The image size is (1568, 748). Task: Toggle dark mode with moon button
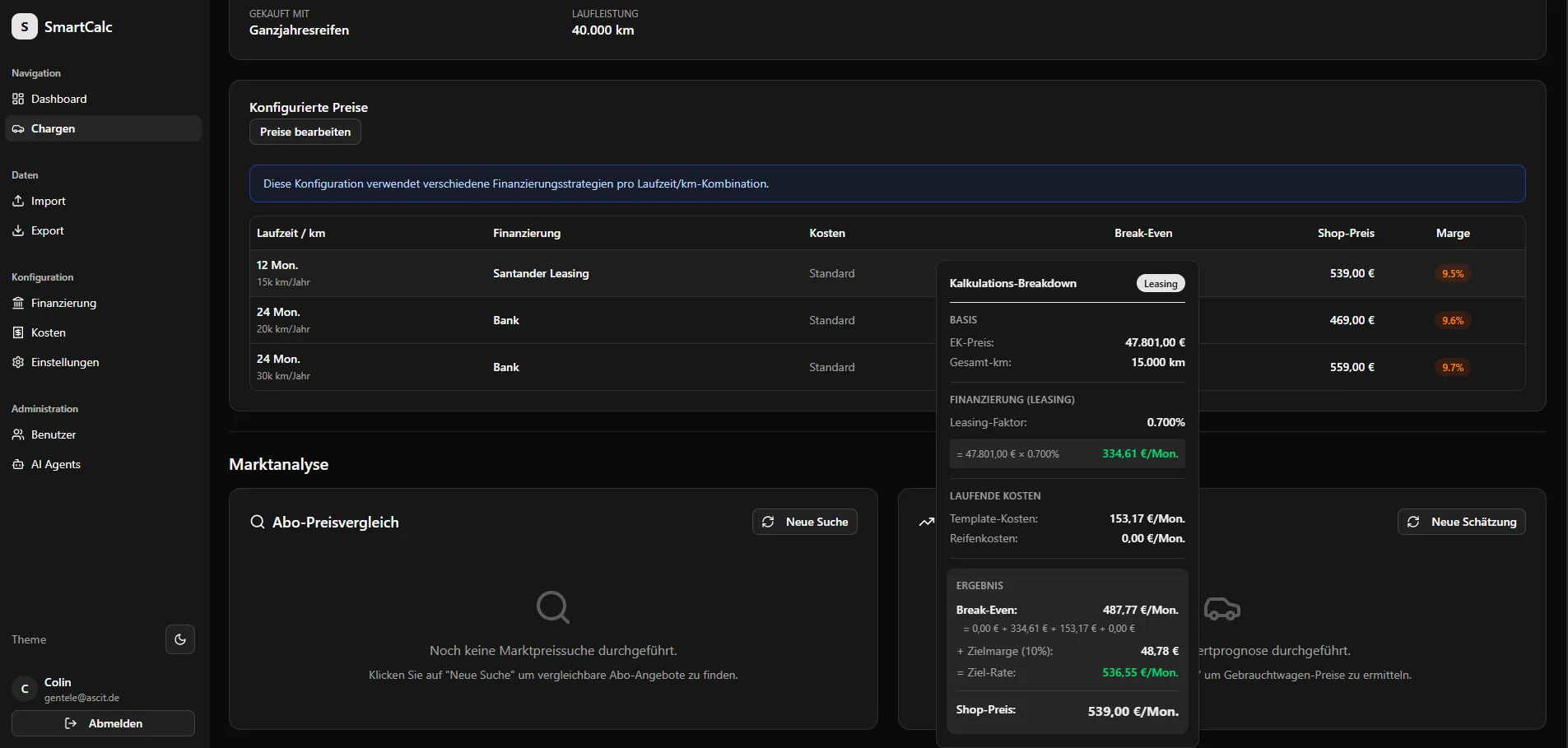click(180, 639)
